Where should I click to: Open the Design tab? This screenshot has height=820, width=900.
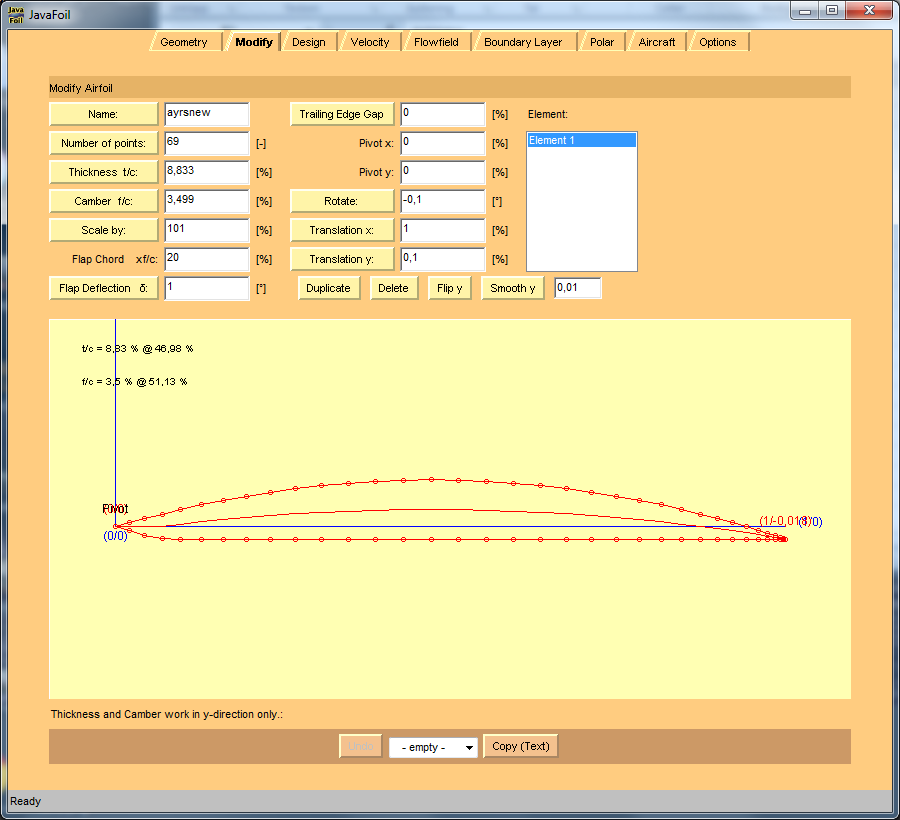click(308, 42)
